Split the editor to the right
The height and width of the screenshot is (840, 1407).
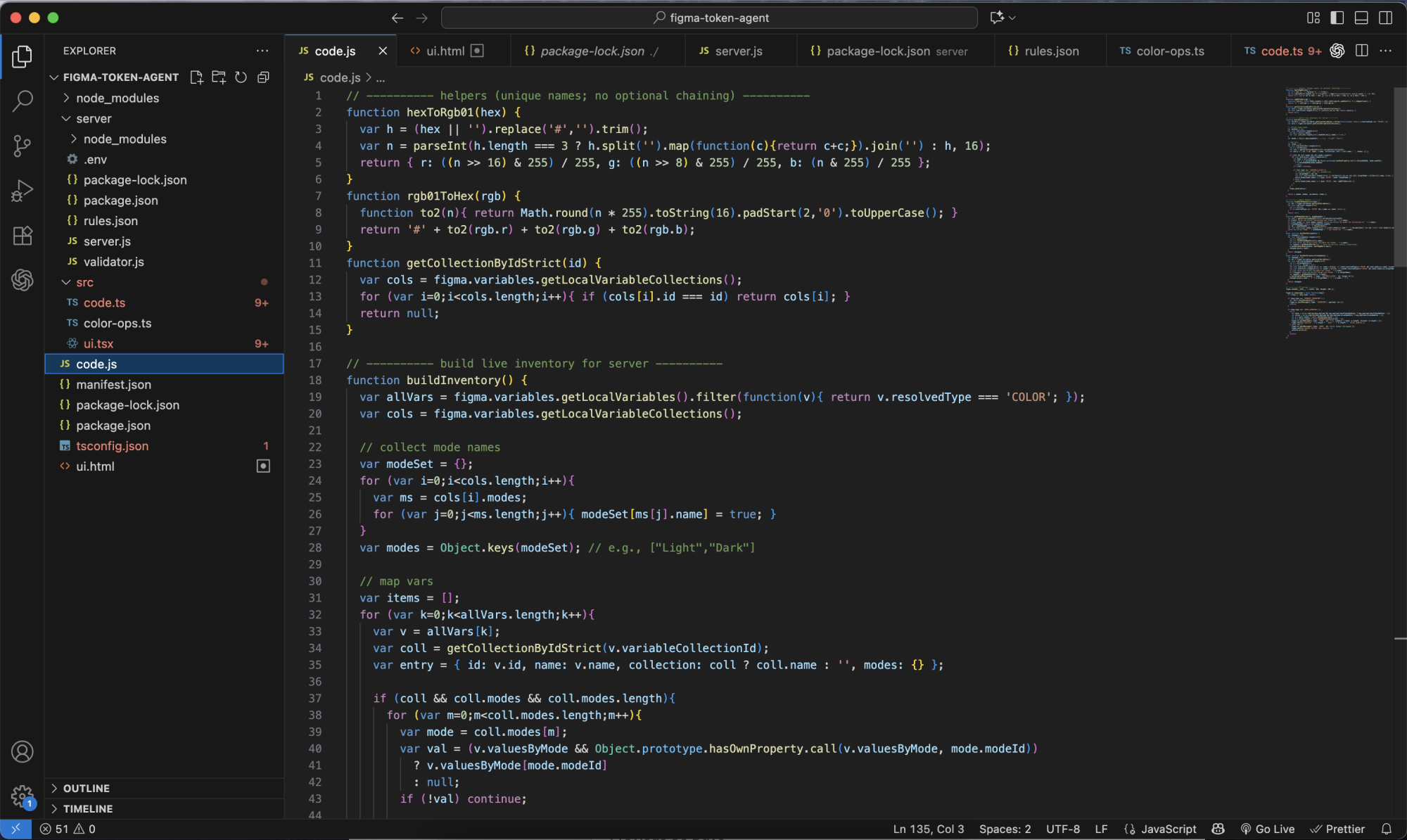pyautogui.click(x=1362, y=51)
